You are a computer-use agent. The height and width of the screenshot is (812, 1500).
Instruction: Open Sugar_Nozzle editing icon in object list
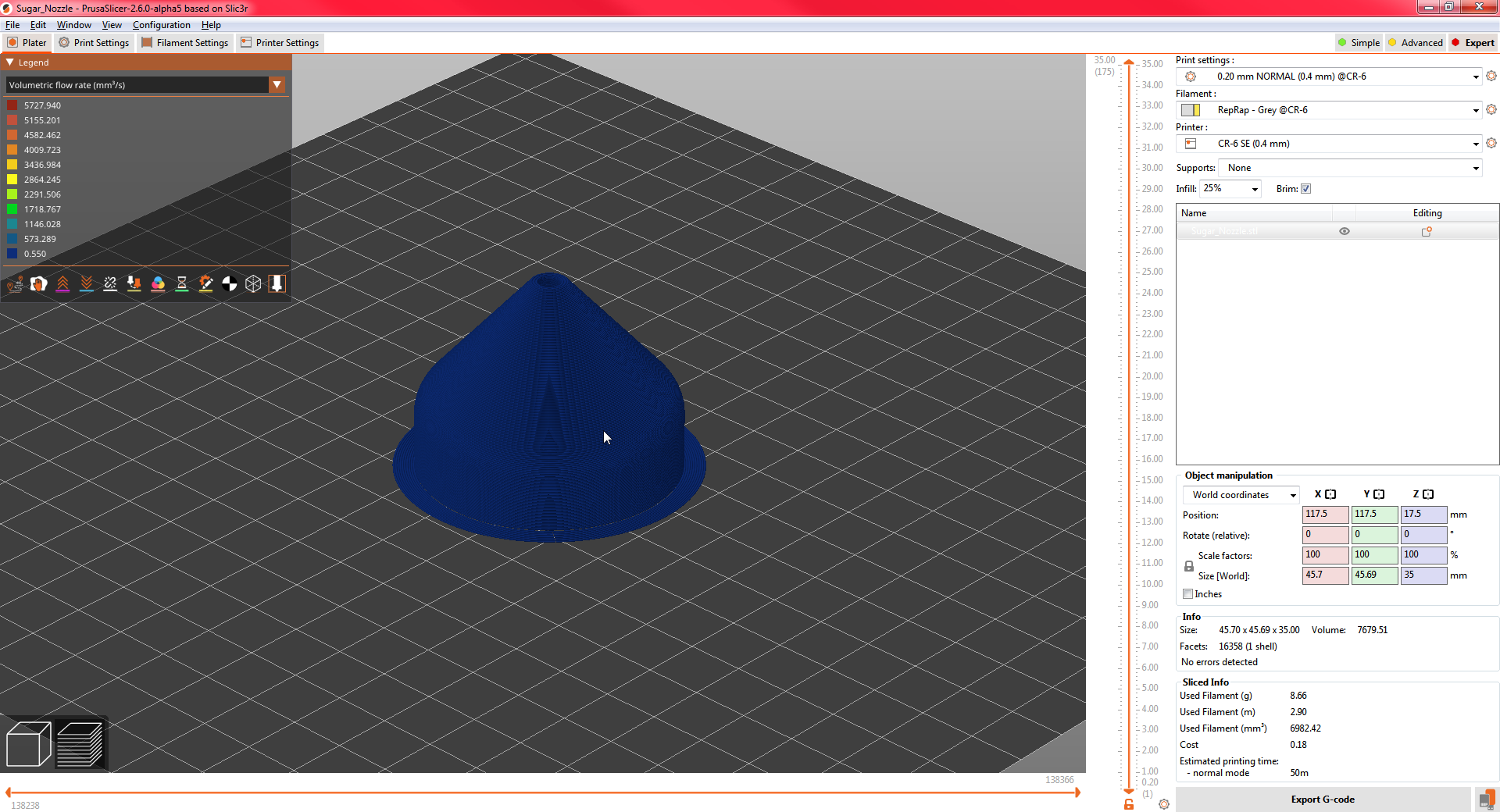pyautogui.click(x=1427, y=231)
